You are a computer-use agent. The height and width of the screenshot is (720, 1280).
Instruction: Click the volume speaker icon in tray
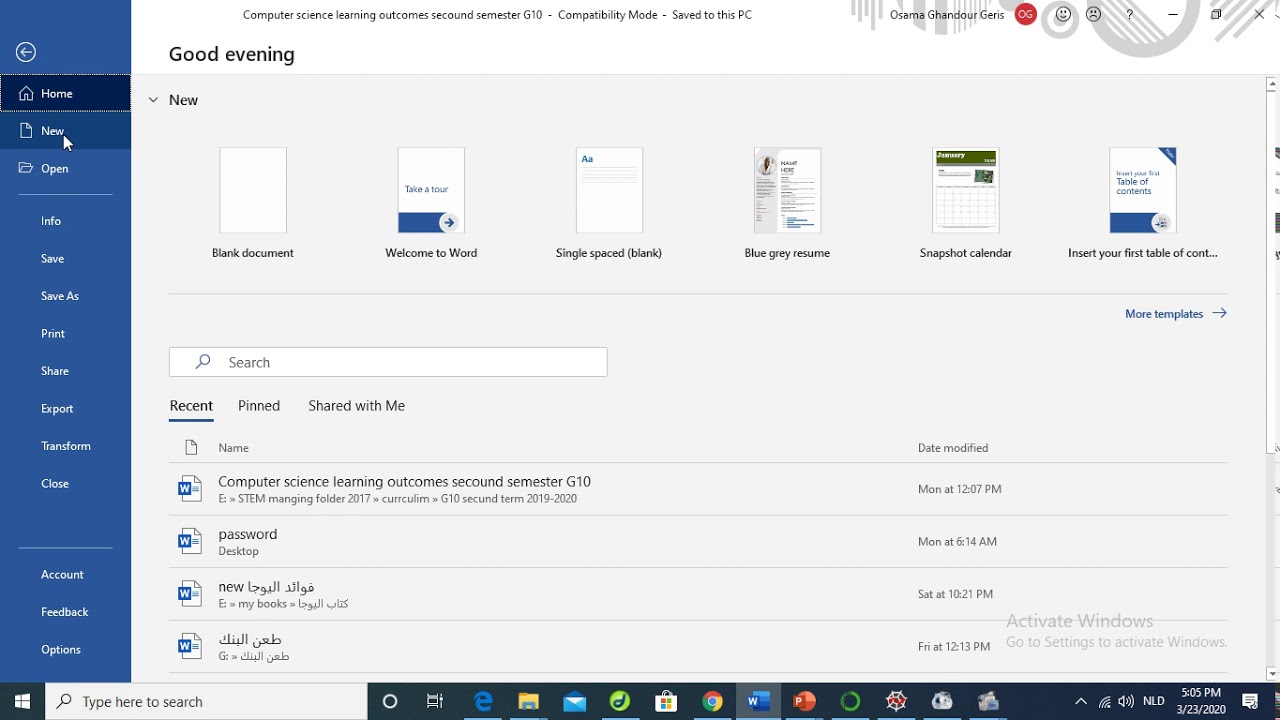click(x=1126, y=701)
